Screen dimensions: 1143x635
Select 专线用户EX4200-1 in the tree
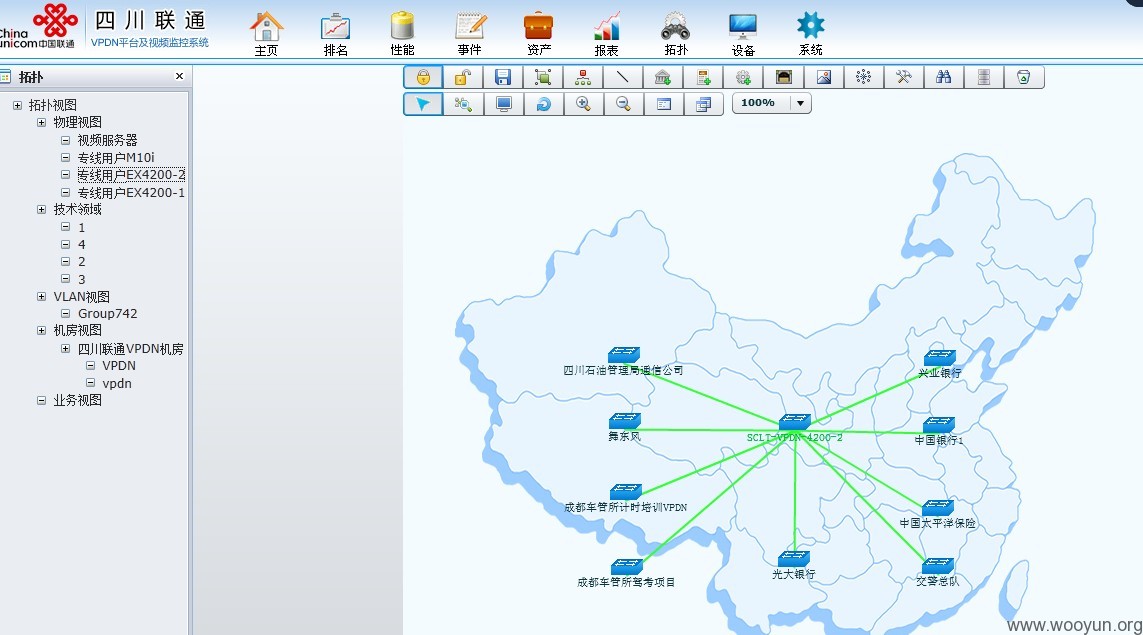(x=131, y=192)
